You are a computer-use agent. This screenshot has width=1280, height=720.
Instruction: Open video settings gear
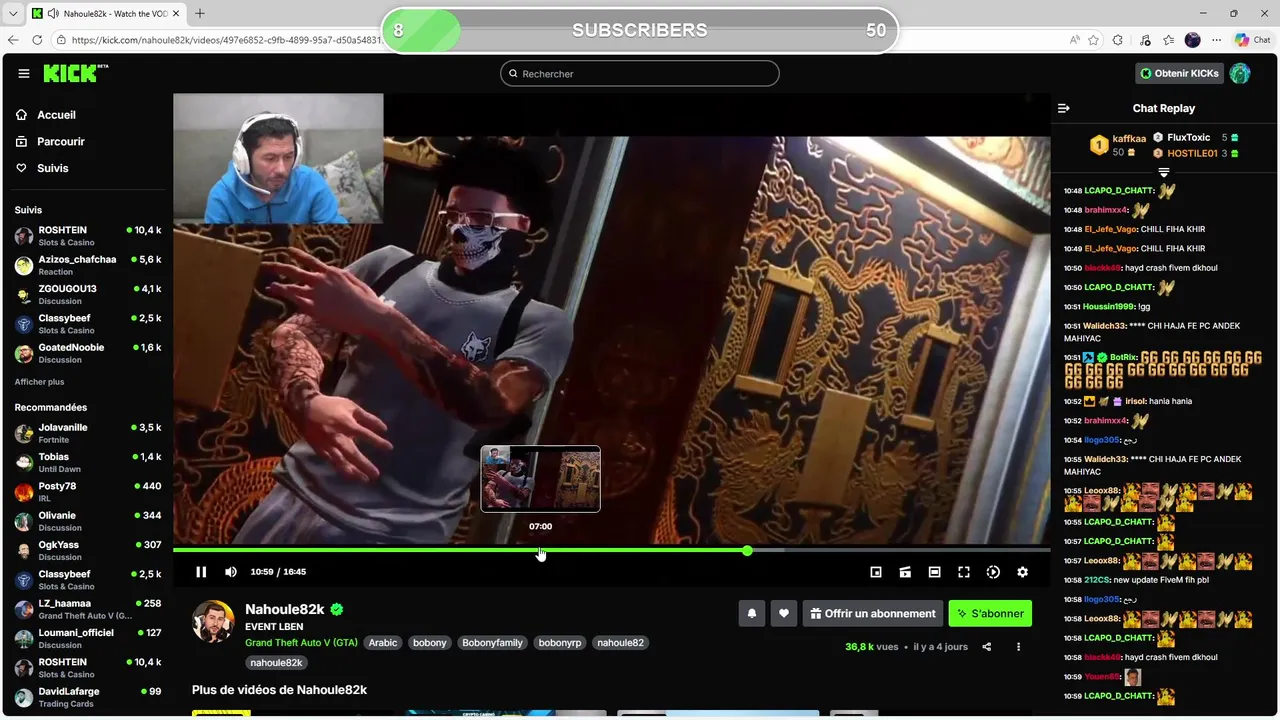click(x=1022, y=572)
